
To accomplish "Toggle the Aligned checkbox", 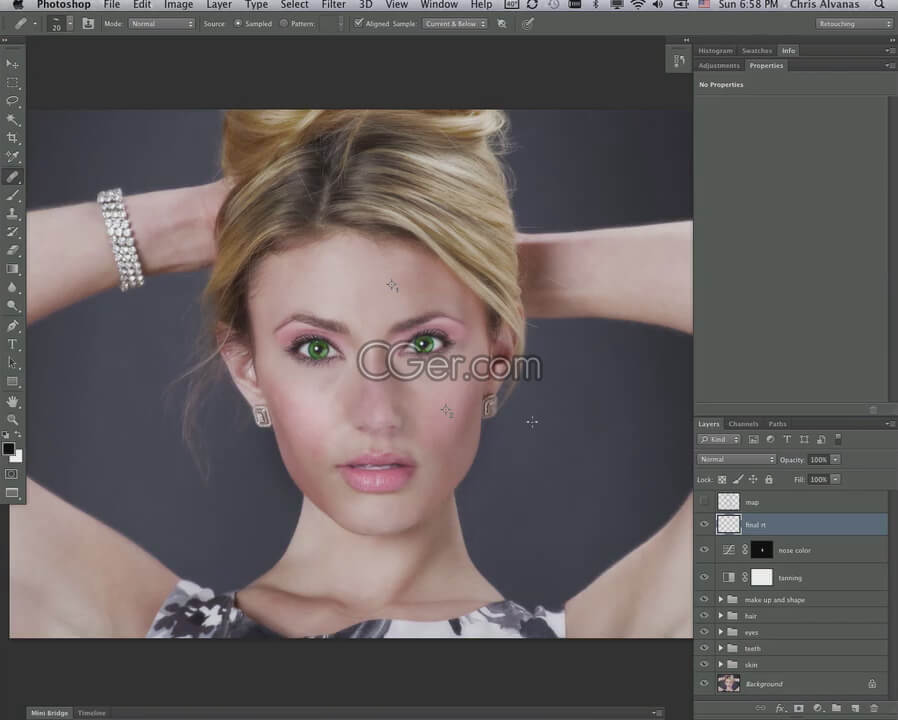I will 359,23.
